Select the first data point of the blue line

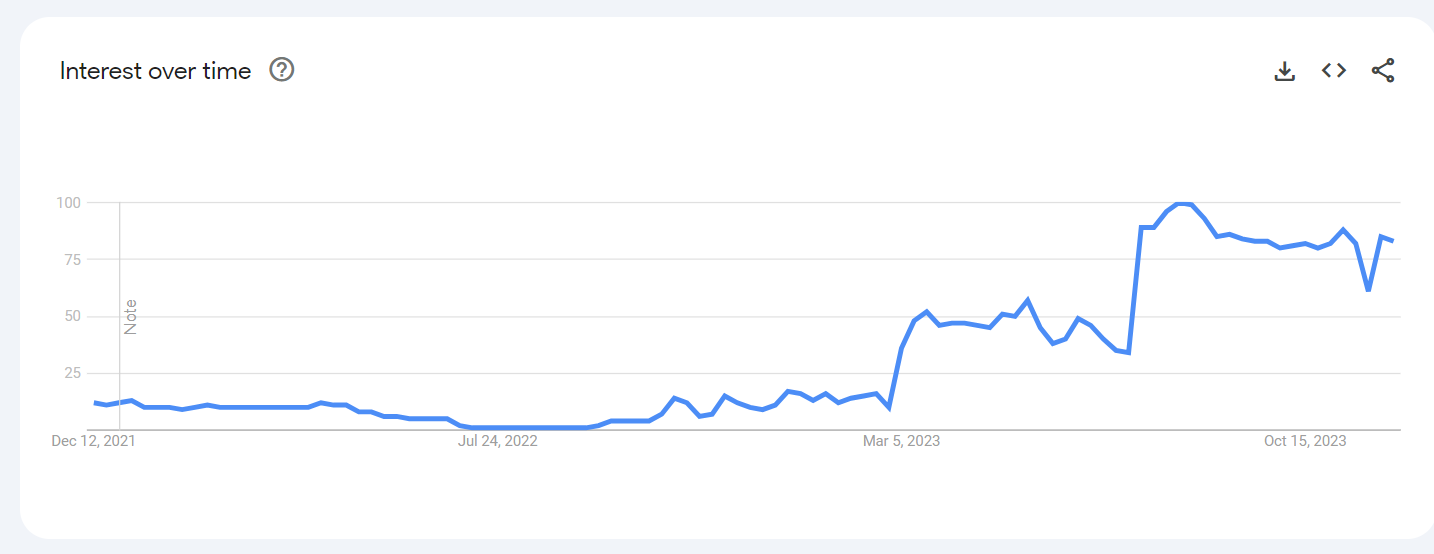pos(96,403)
